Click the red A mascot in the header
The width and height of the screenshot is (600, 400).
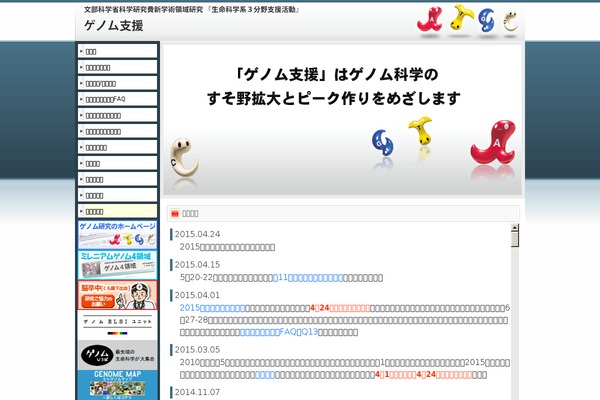tap(430, 20)
